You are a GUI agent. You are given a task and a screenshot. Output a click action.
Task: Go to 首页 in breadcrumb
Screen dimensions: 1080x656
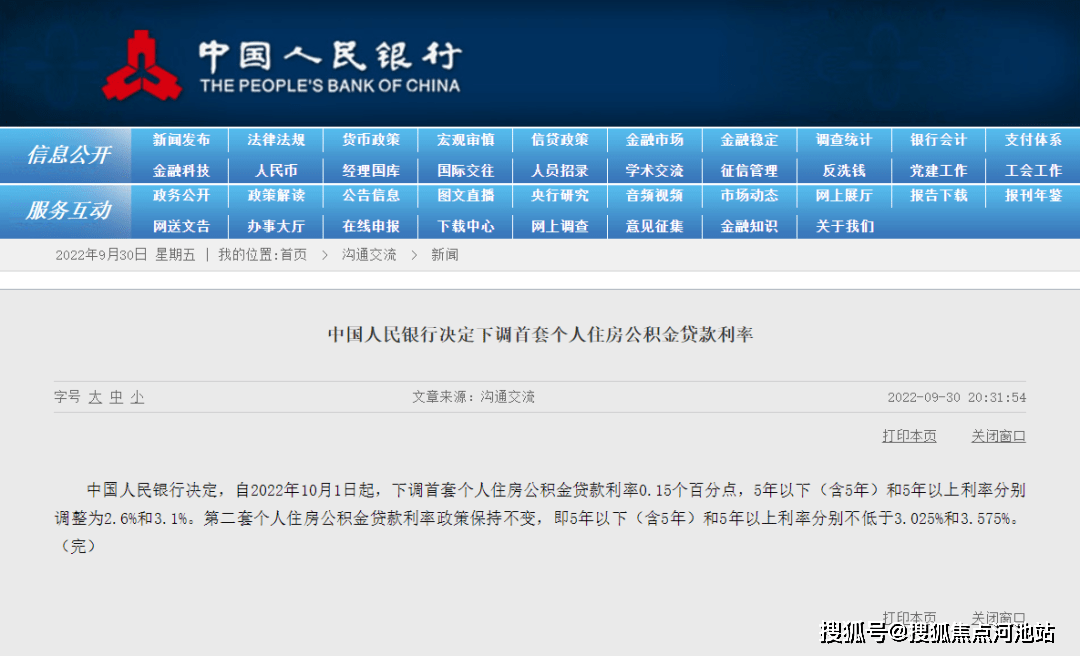293,255
